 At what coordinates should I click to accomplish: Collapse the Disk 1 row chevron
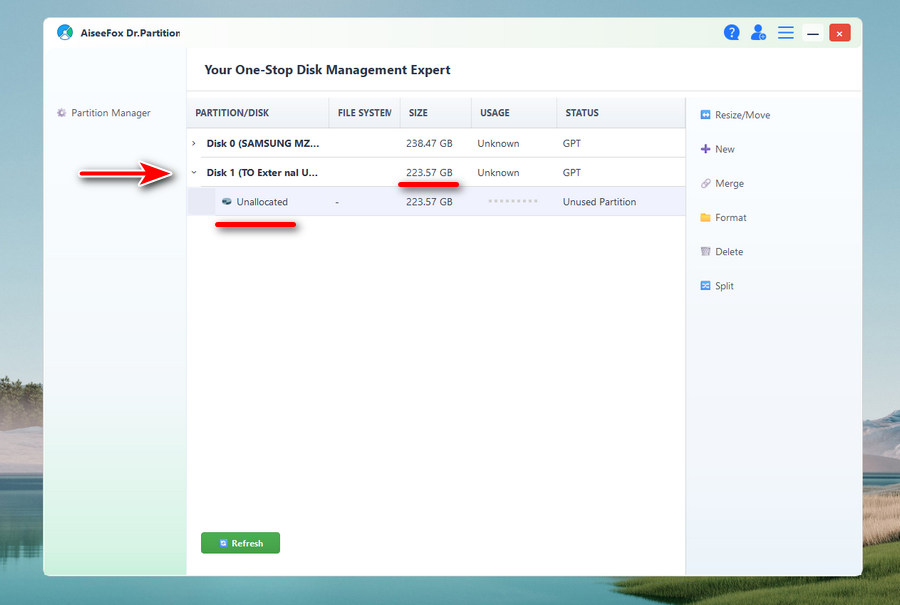[x=194, y=172]
